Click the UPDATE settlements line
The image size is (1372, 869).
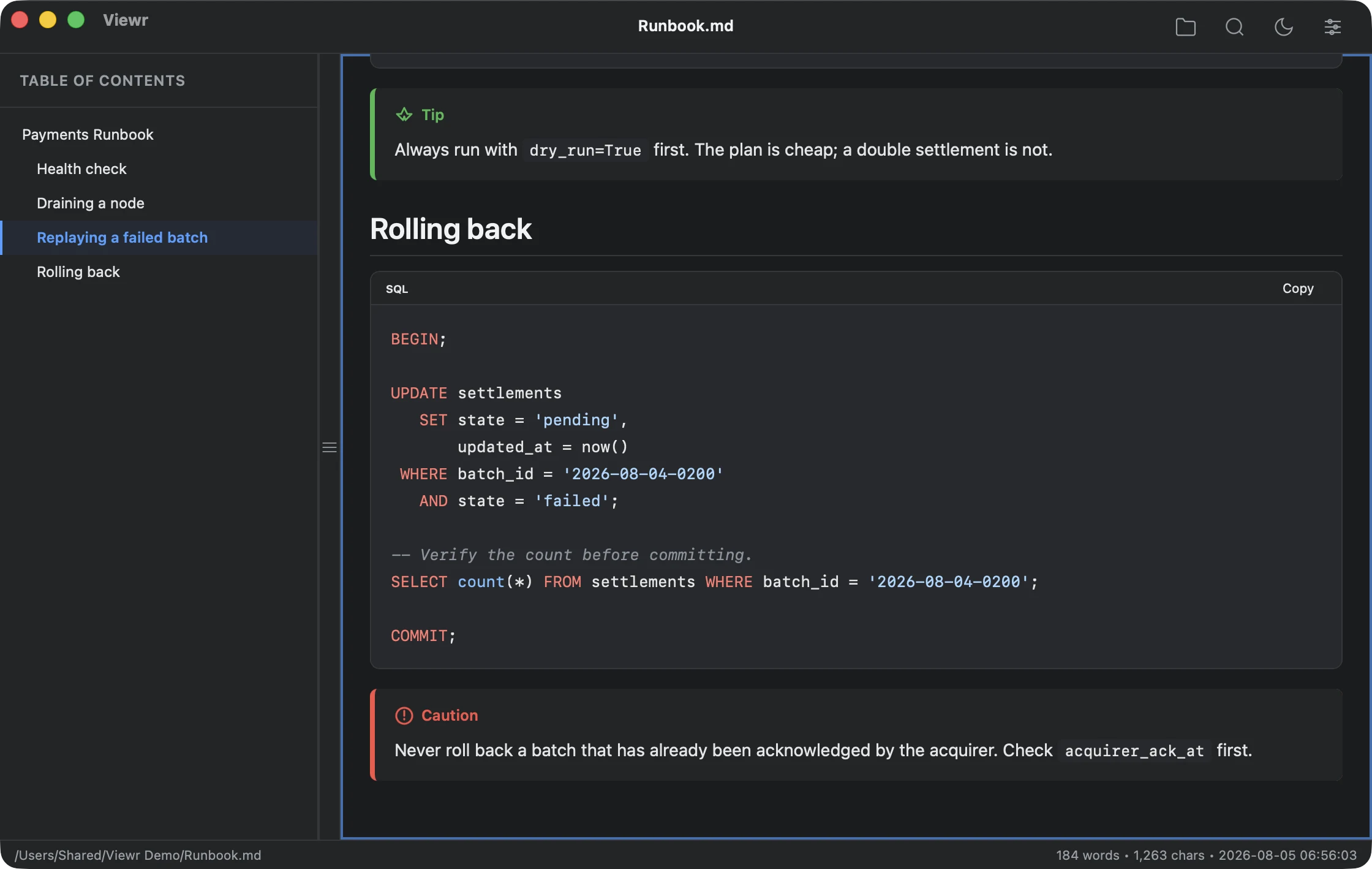tap(476, 393)
